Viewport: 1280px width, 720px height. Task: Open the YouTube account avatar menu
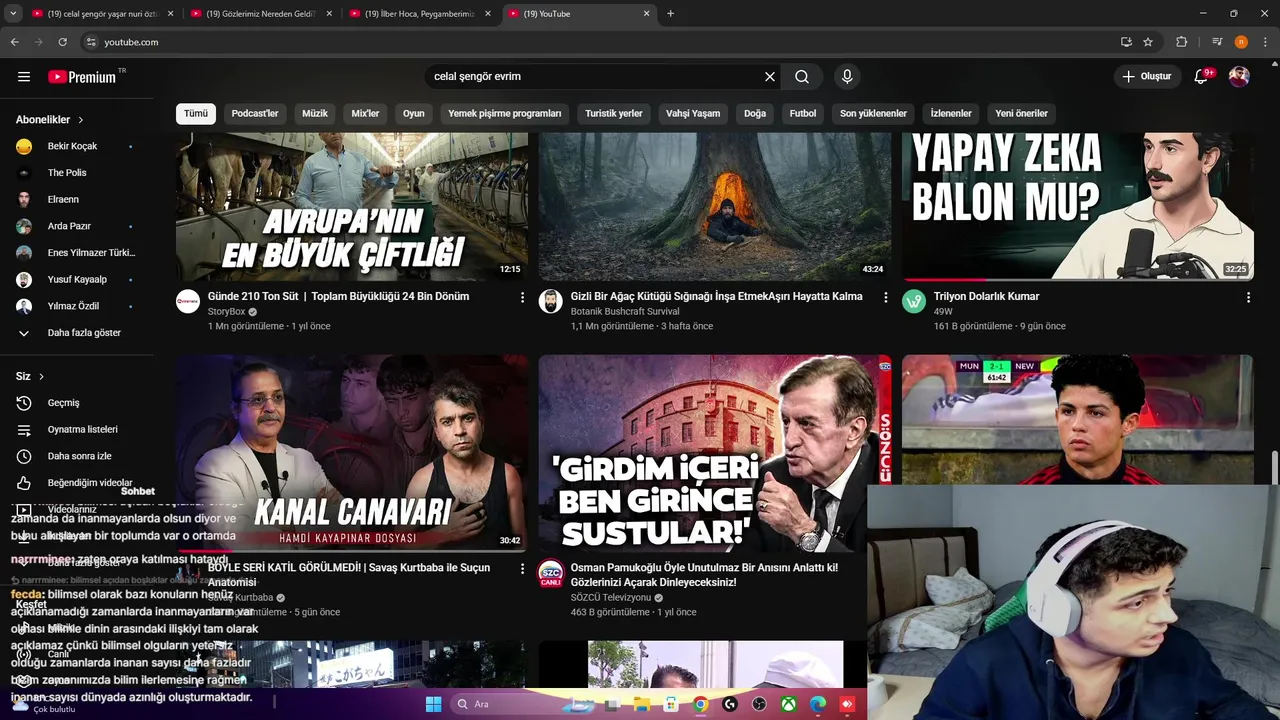pyautogui.click(x=1239, y=77)
